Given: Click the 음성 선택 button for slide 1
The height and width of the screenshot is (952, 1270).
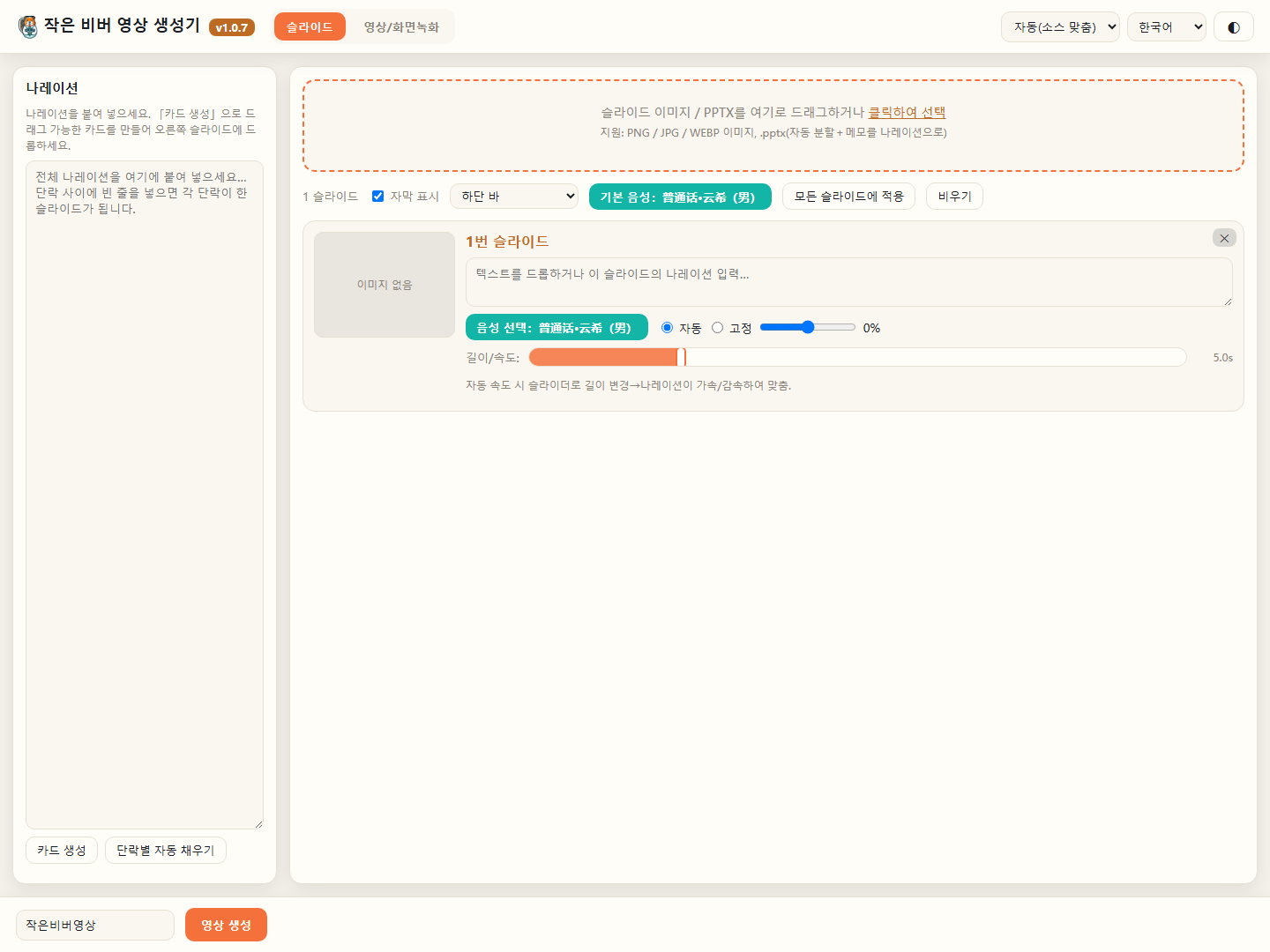Looking at the screenshot, I should pyautogui.click(x=557, y=327).
